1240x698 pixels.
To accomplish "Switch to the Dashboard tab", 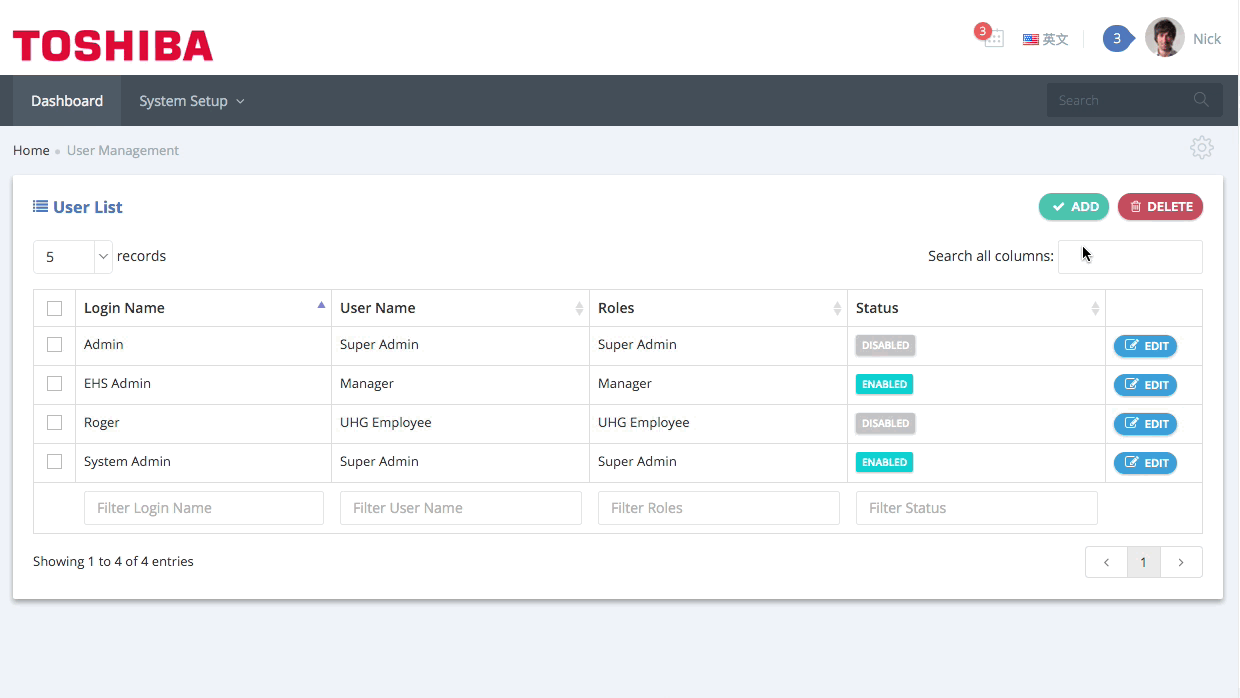I will pos(67,101).
